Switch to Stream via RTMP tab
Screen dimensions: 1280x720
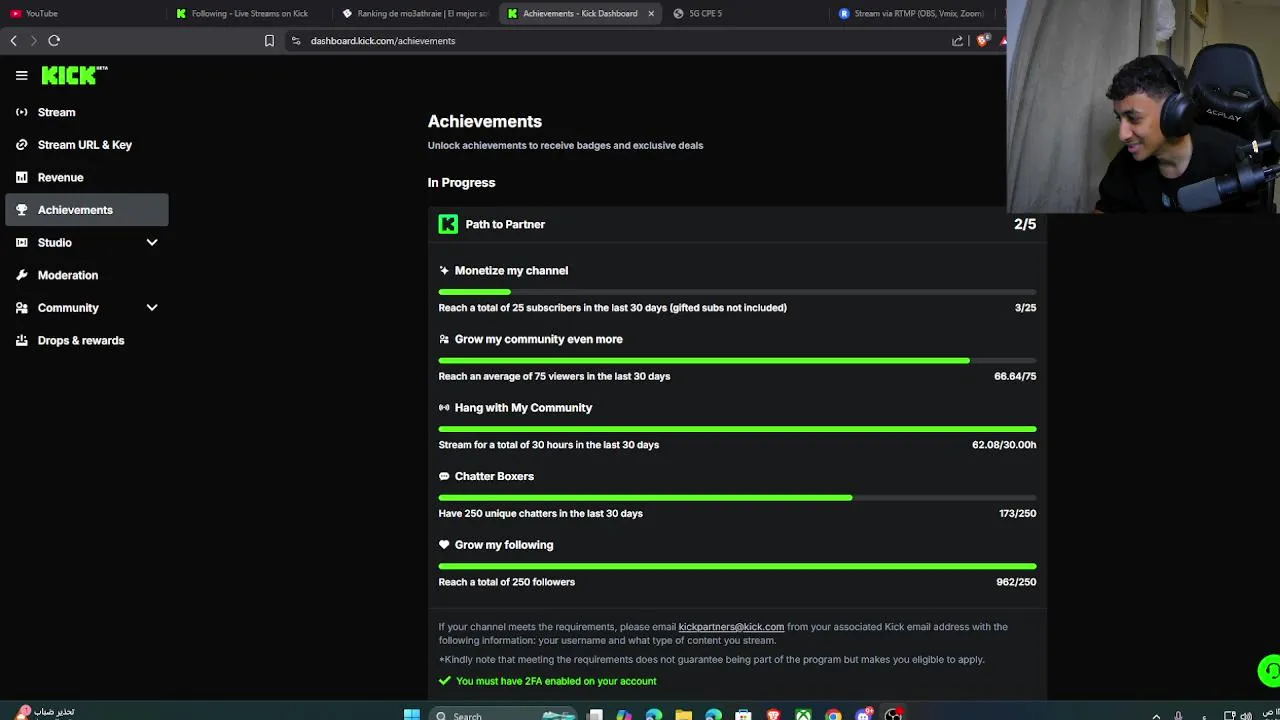[915, 13]
